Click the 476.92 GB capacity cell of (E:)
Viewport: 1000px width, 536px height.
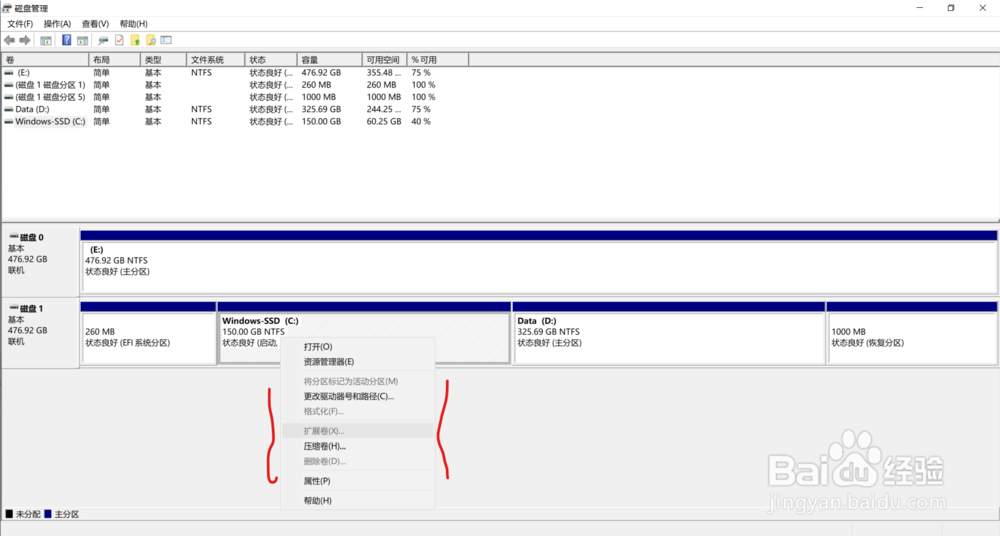click(321, 73)
